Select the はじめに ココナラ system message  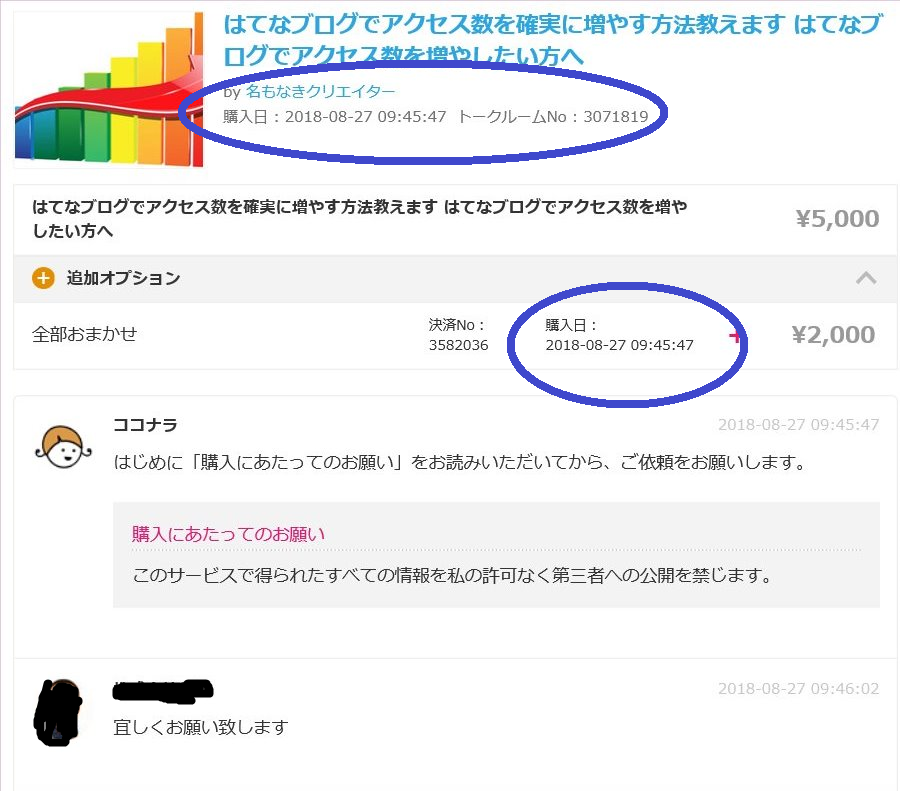[461, 462]
